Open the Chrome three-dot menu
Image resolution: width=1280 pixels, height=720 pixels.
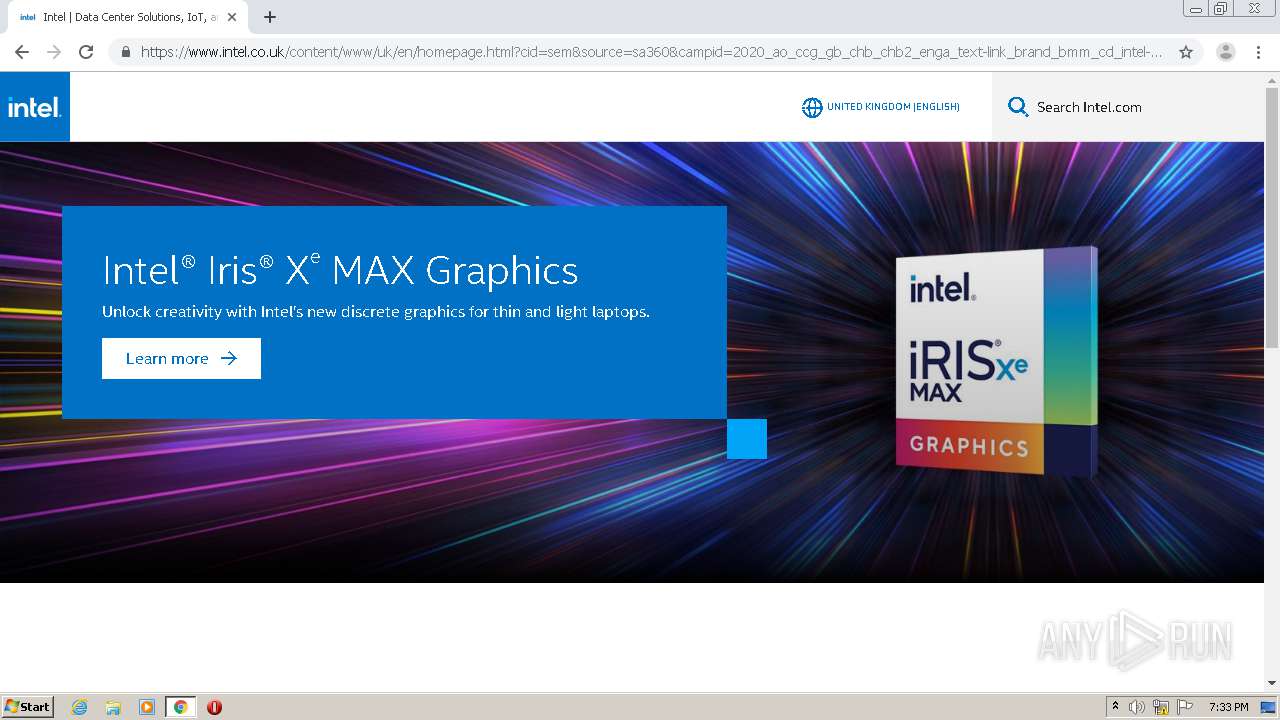point(1258,52)
